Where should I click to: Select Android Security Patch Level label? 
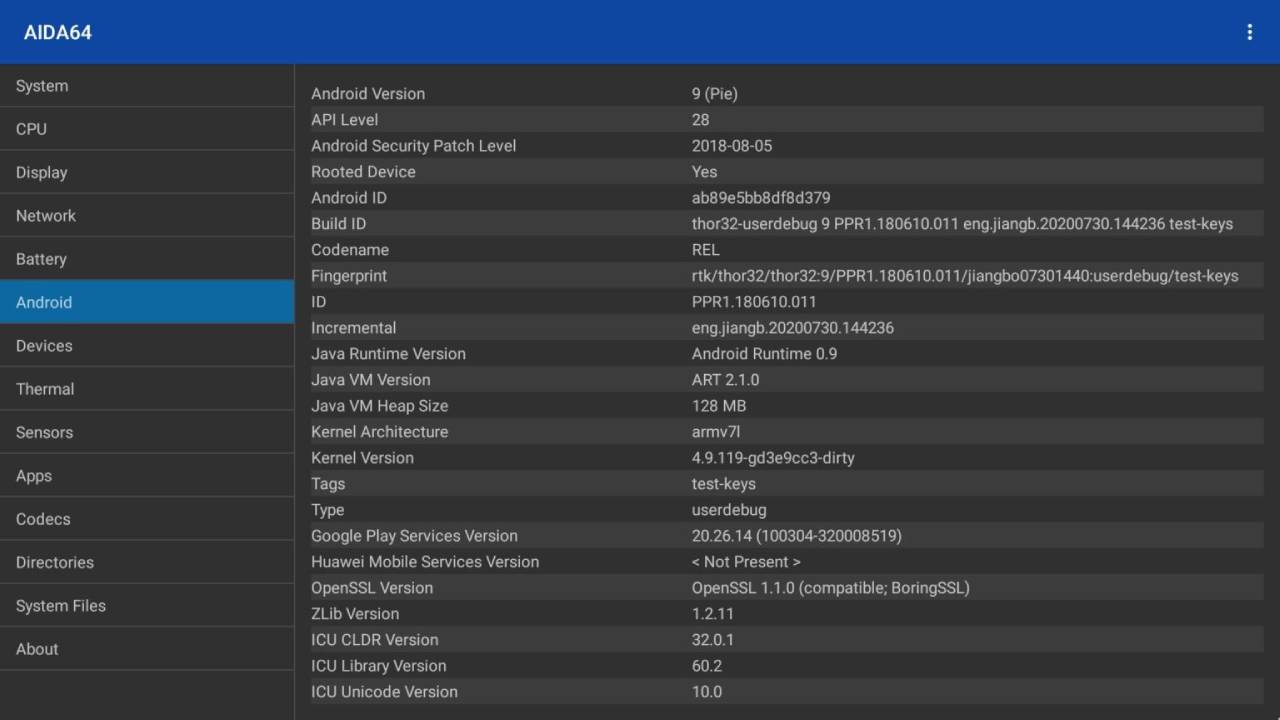point(413,146)
